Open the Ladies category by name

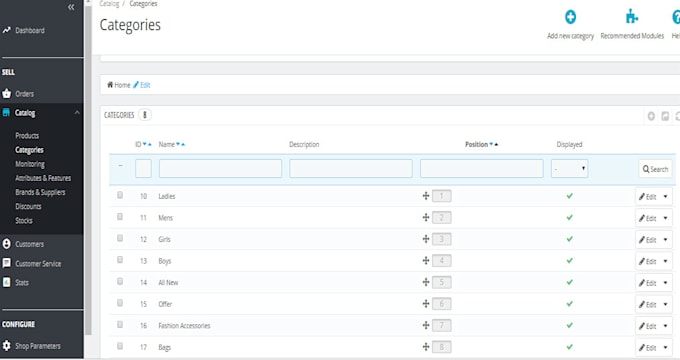click(x=167, y=196)
